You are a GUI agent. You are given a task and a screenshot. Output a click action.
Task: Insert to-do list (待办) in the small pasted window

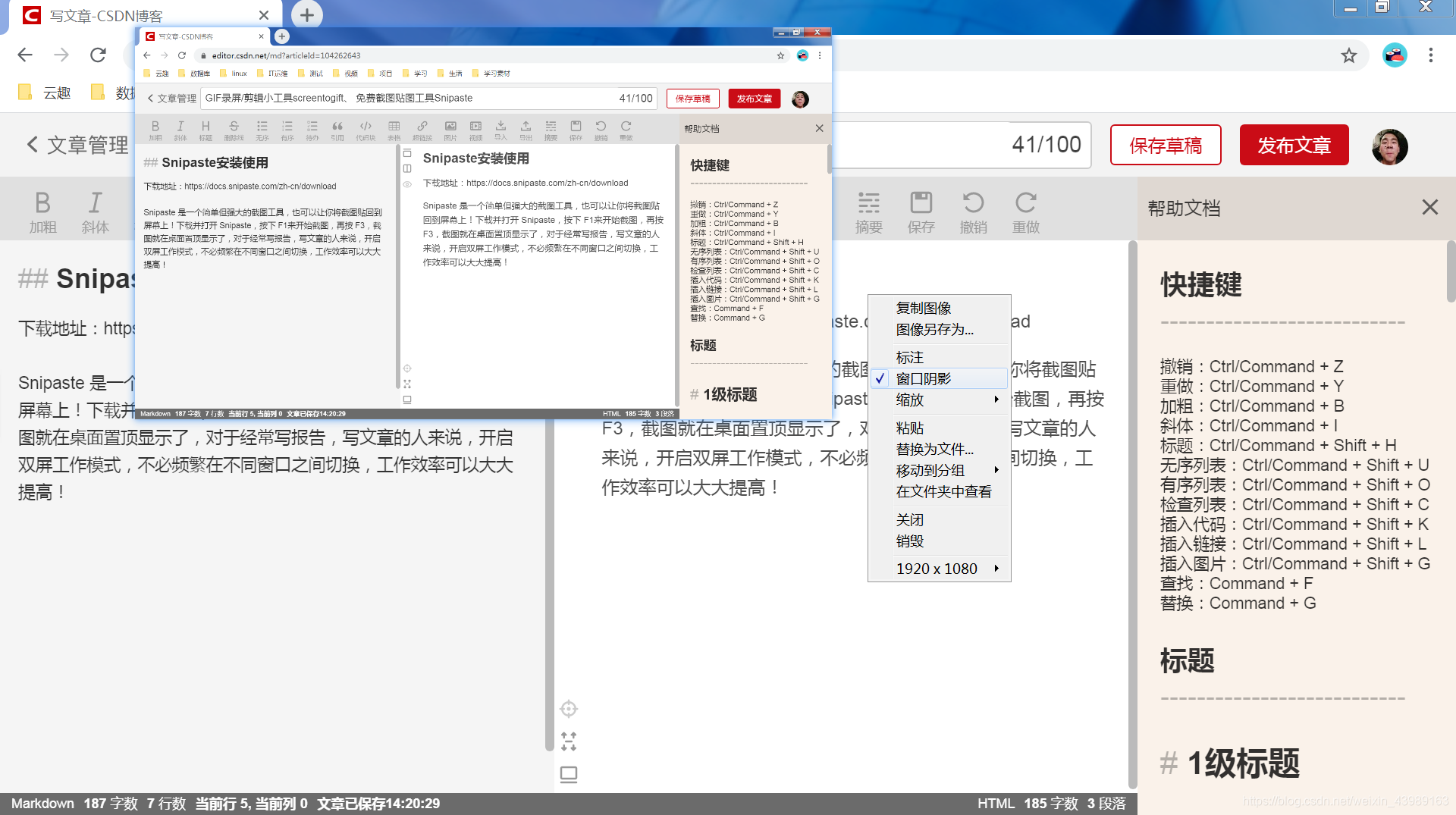[x=312, y=130]
